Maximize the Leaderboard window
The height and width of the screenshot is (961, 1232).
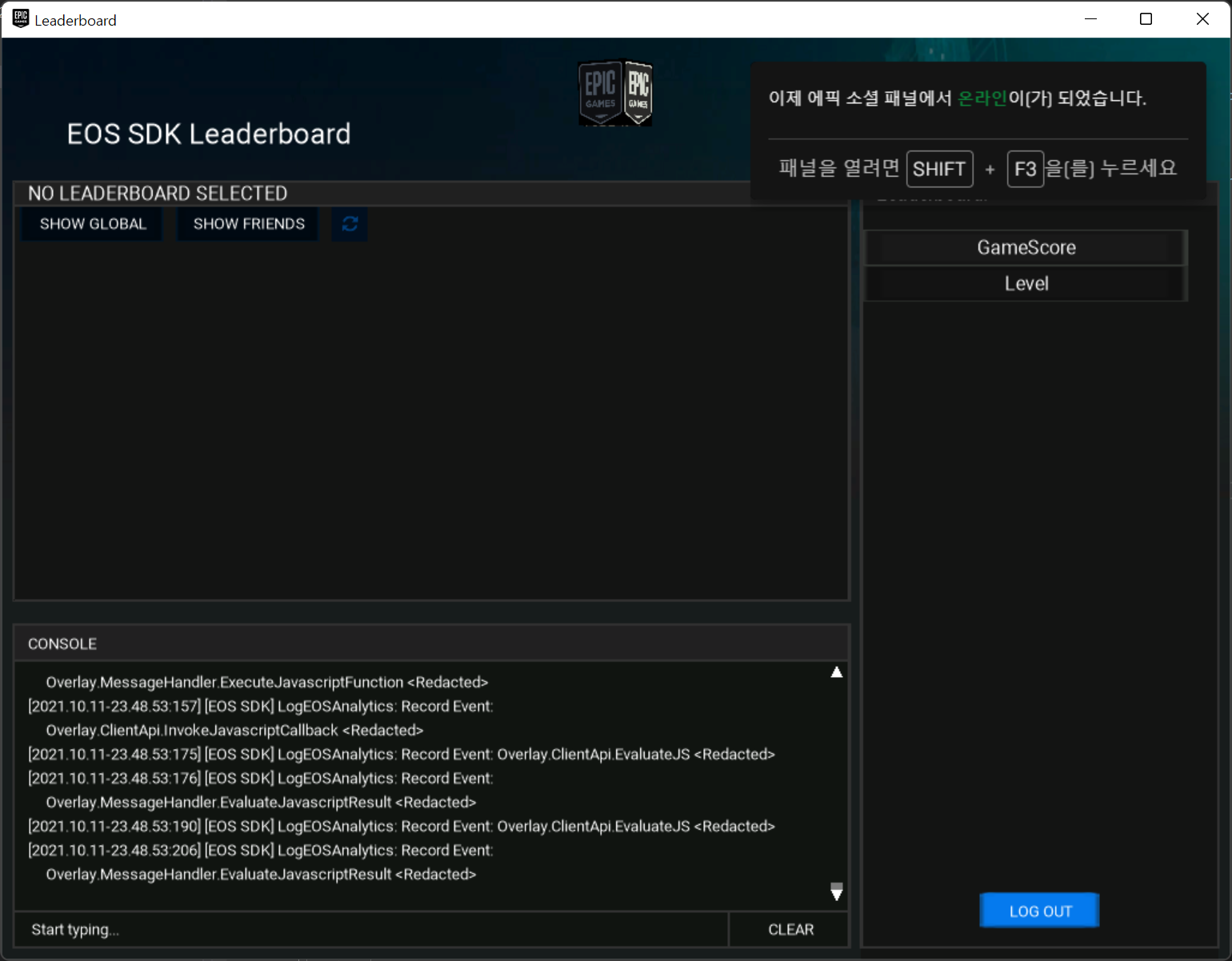pyautogui.click(x=1146, y=19)
